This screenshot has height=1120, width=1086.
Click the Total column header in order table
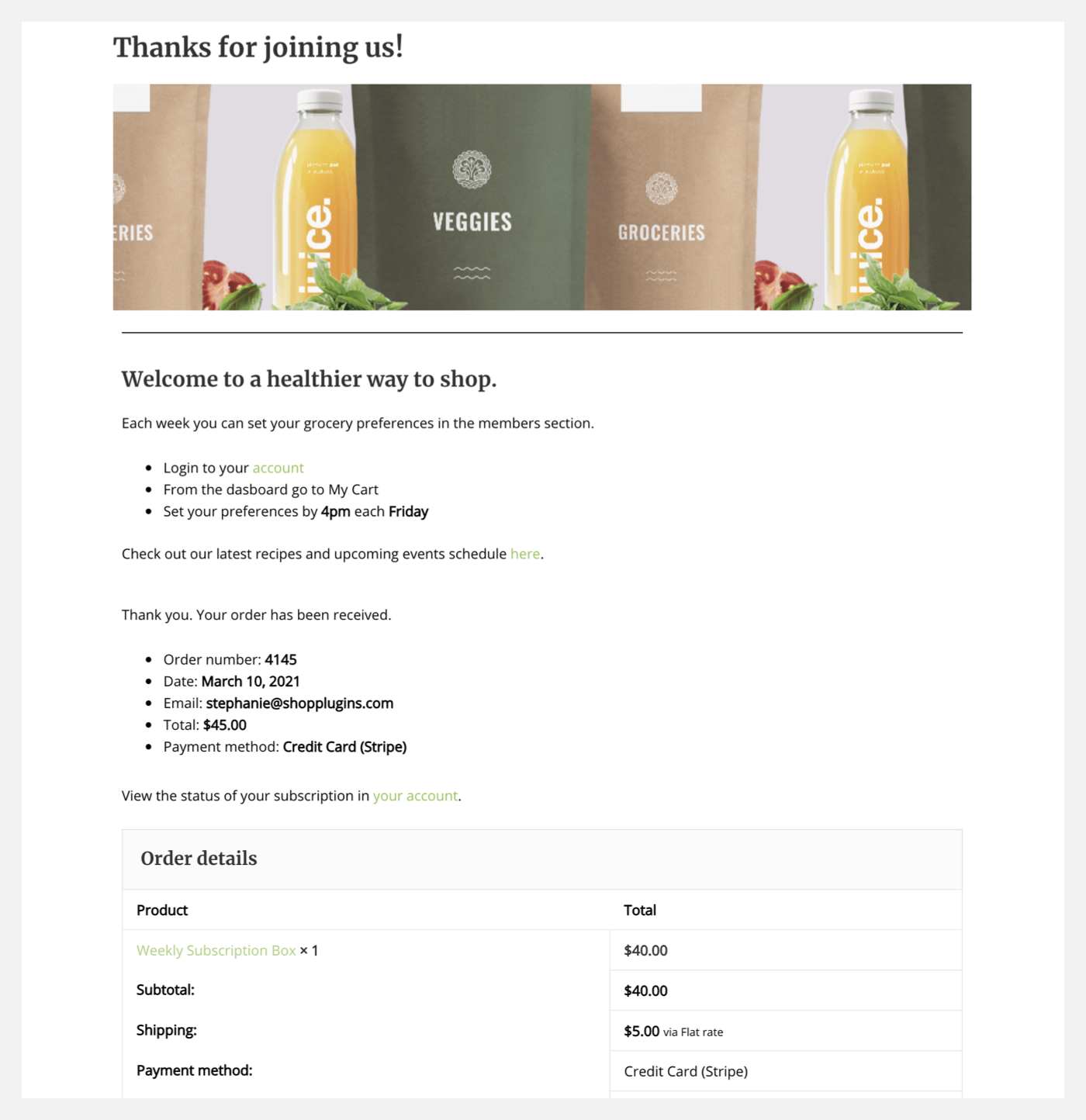coord(640,911)
